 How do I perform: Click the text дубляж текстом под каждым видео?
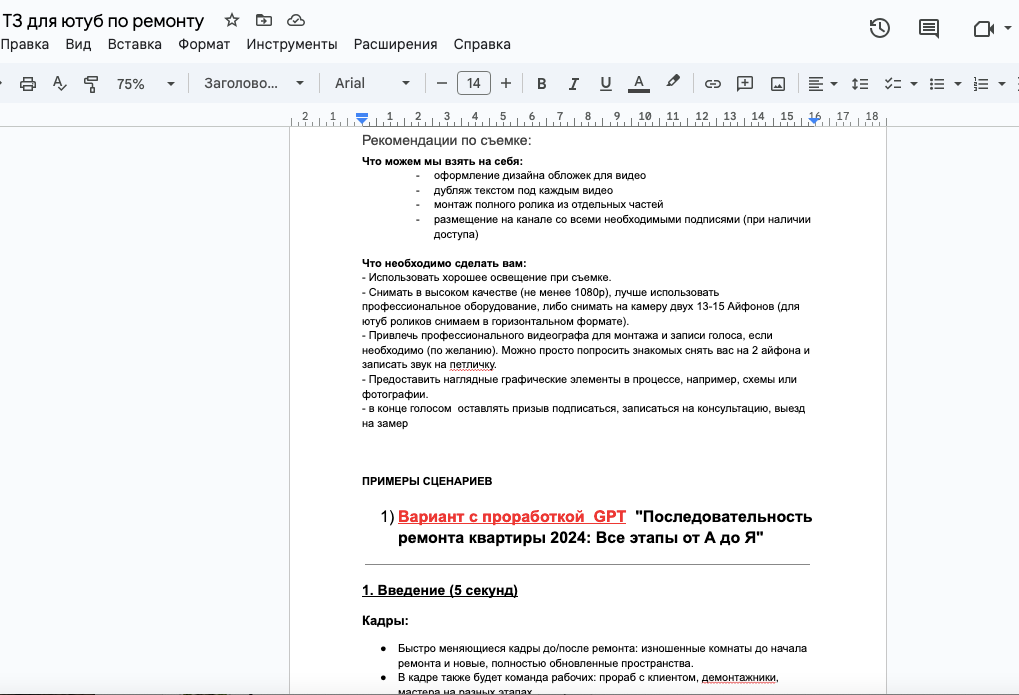click(x=523, y=190)
